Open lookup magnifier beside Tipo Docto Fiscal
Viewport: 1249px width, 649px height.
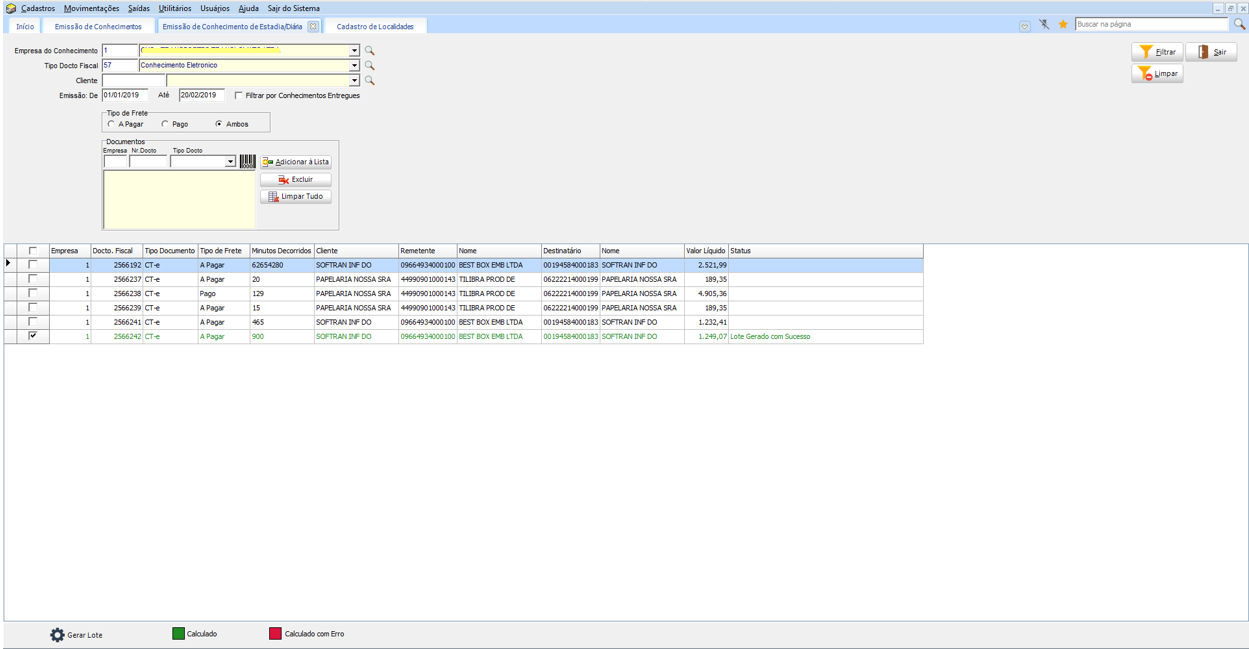[369, 65]
